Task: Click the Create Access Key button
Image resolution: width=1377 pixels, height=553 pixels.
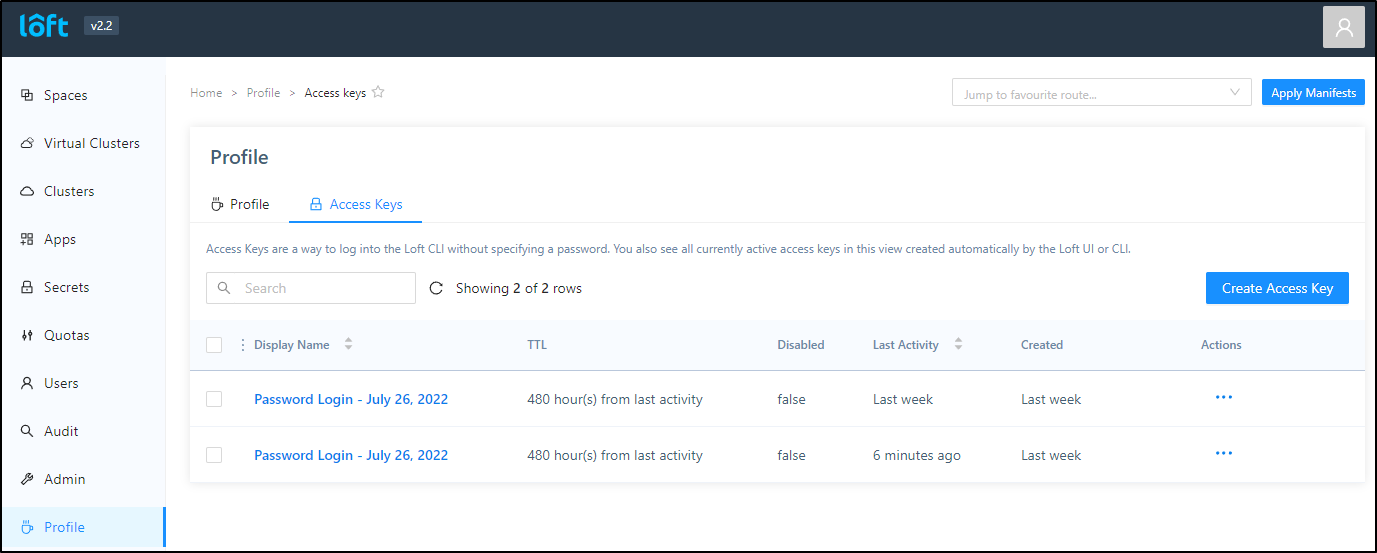Action: [1277, 288]
